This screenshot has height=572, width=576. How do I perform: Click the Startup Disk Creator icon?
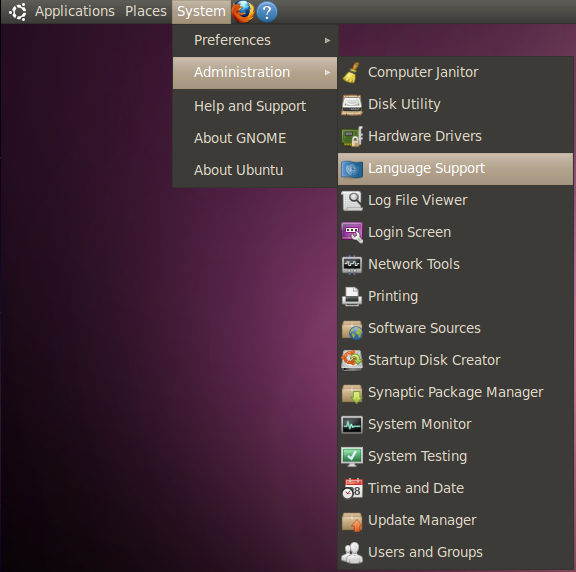(x=352, y=360)
